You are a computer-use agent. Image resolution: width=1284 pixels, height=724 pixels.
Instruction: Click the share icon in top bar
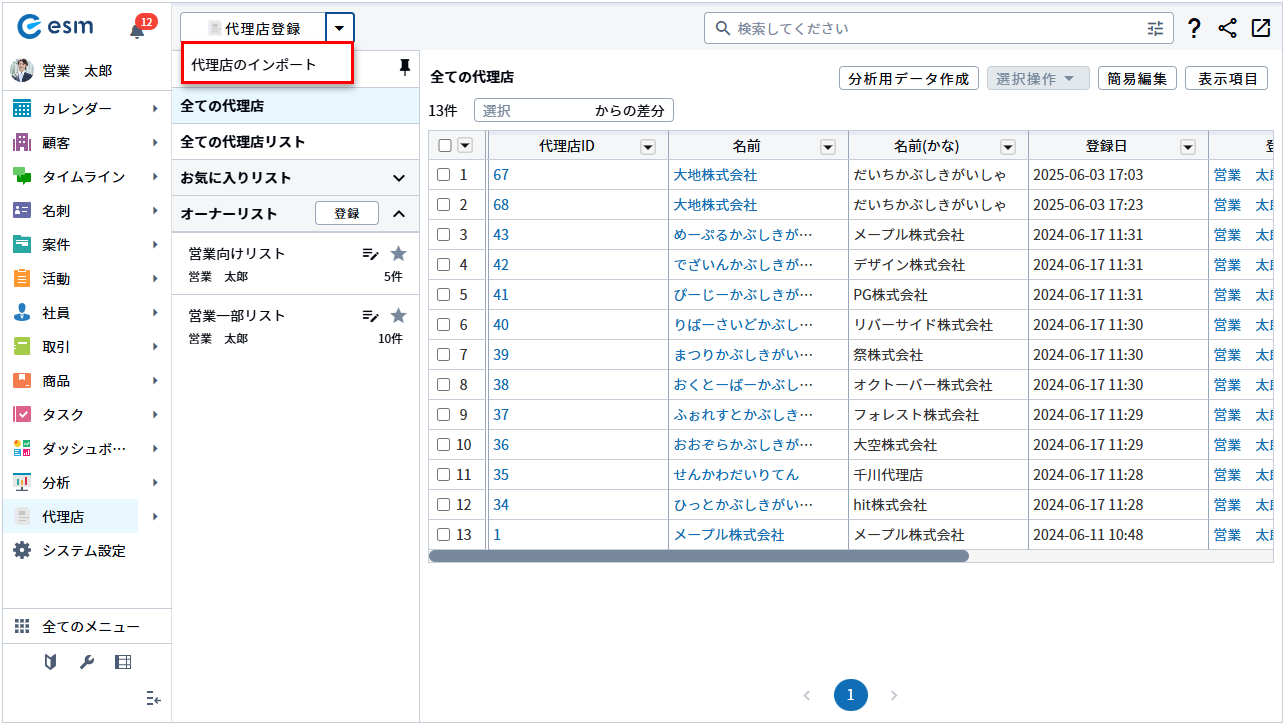point(1227,29)
